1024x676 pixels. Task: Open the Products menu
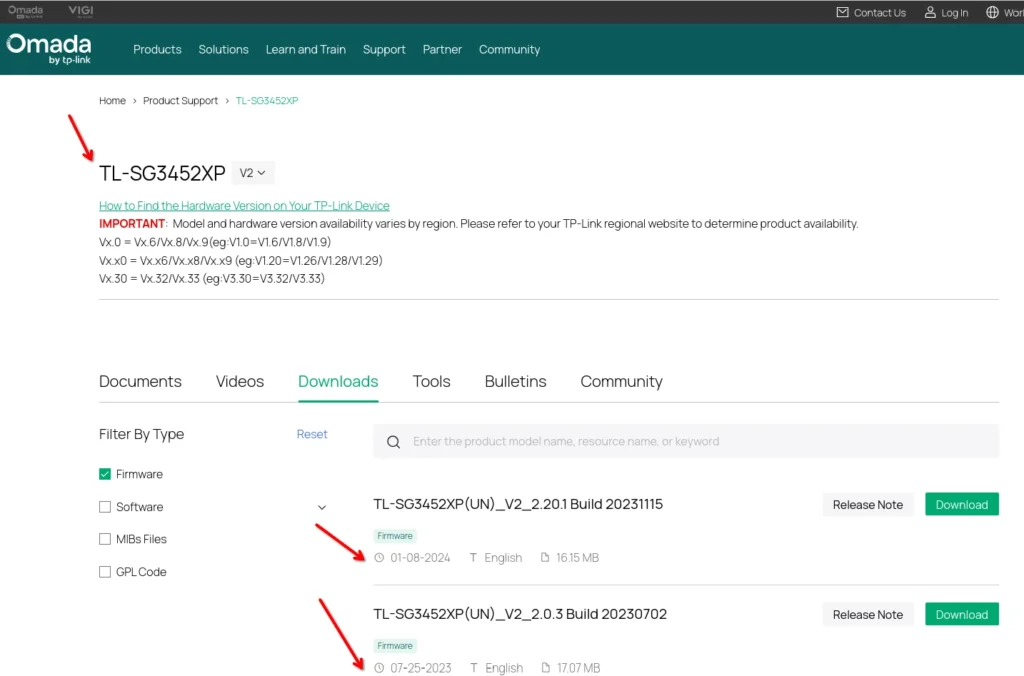(157, 50)
